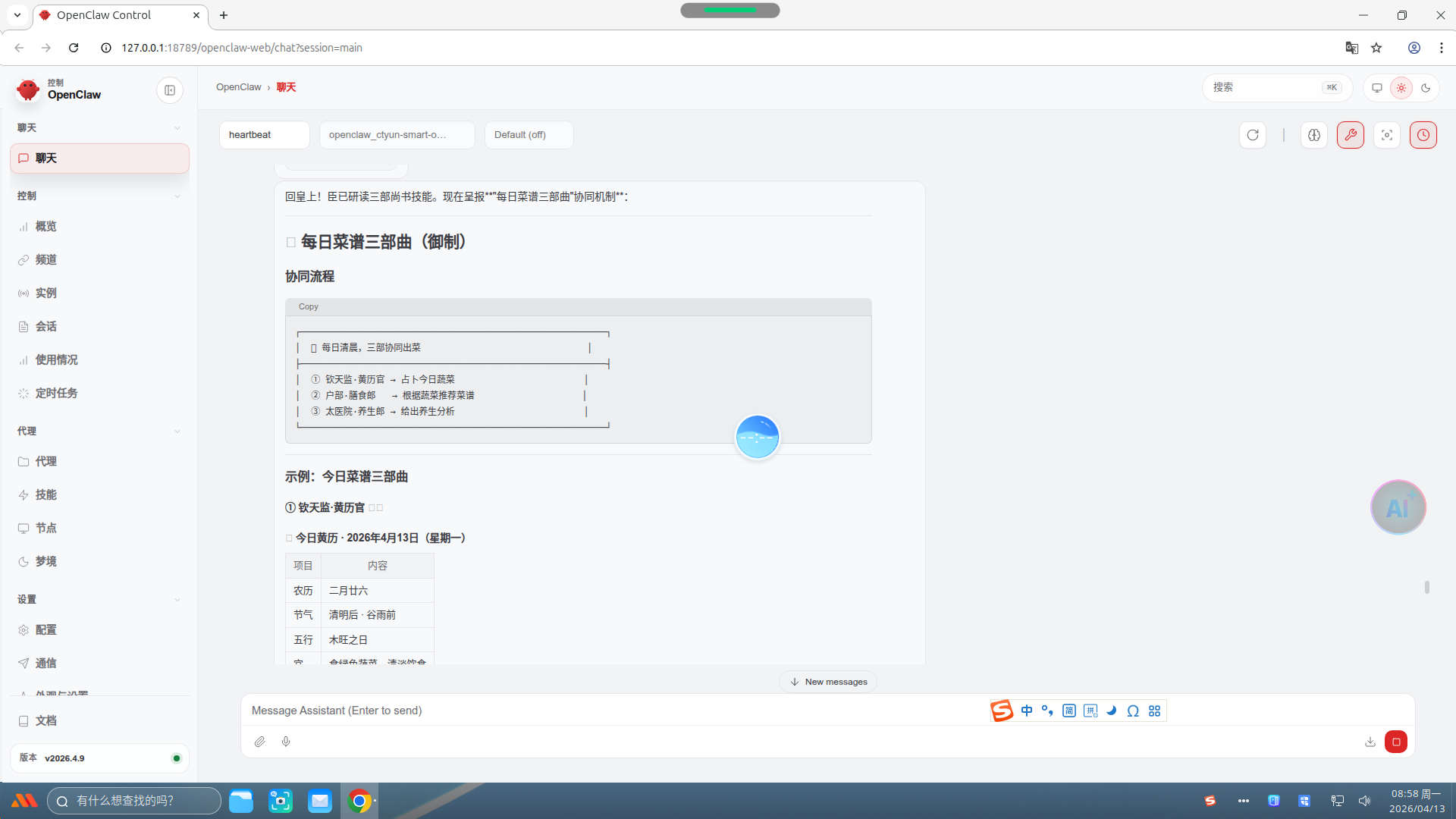Click version v2026.4.9 status
1456x819 pixels.
pyautogui.click(x=99, y=758)
